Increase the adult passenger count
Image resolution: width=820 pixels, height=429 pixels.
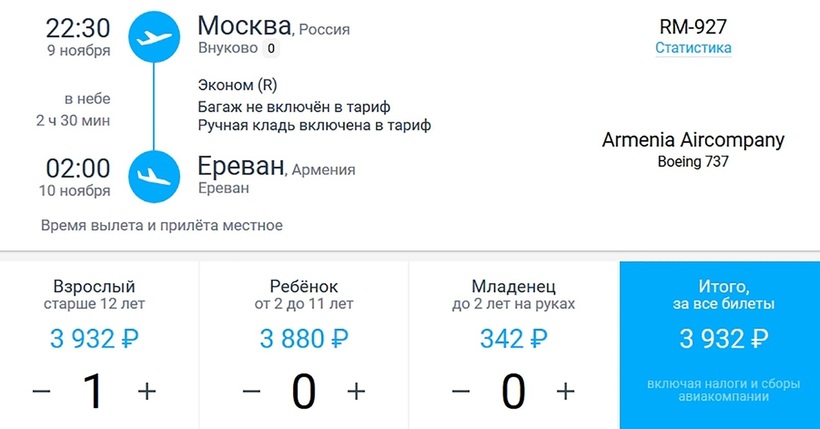click(147, 391)
